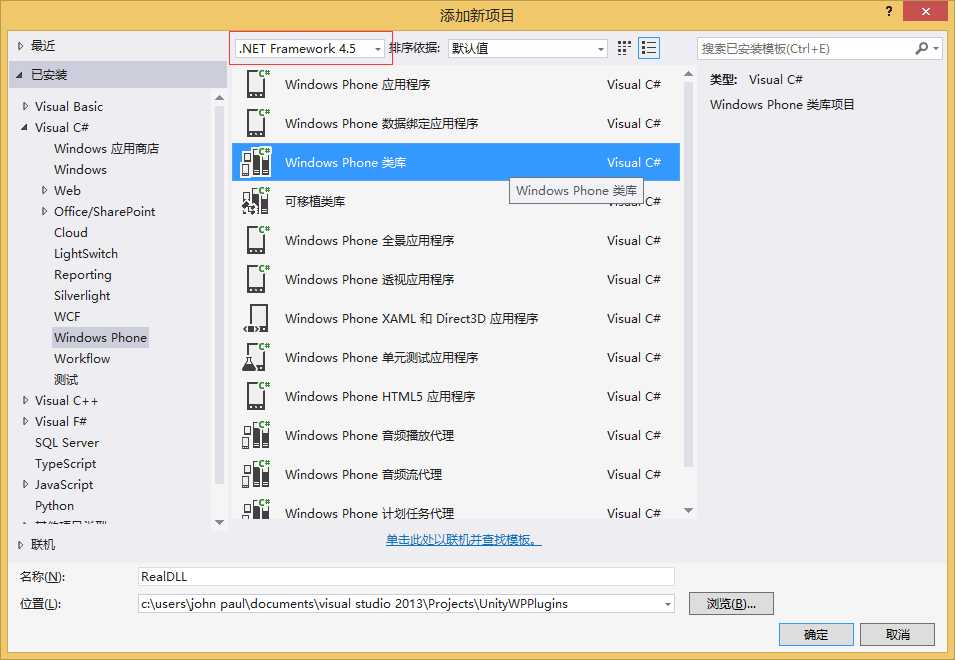This screenshot has width=955, height=660.
Task: Select the TypeScript category
Action: 66,463
